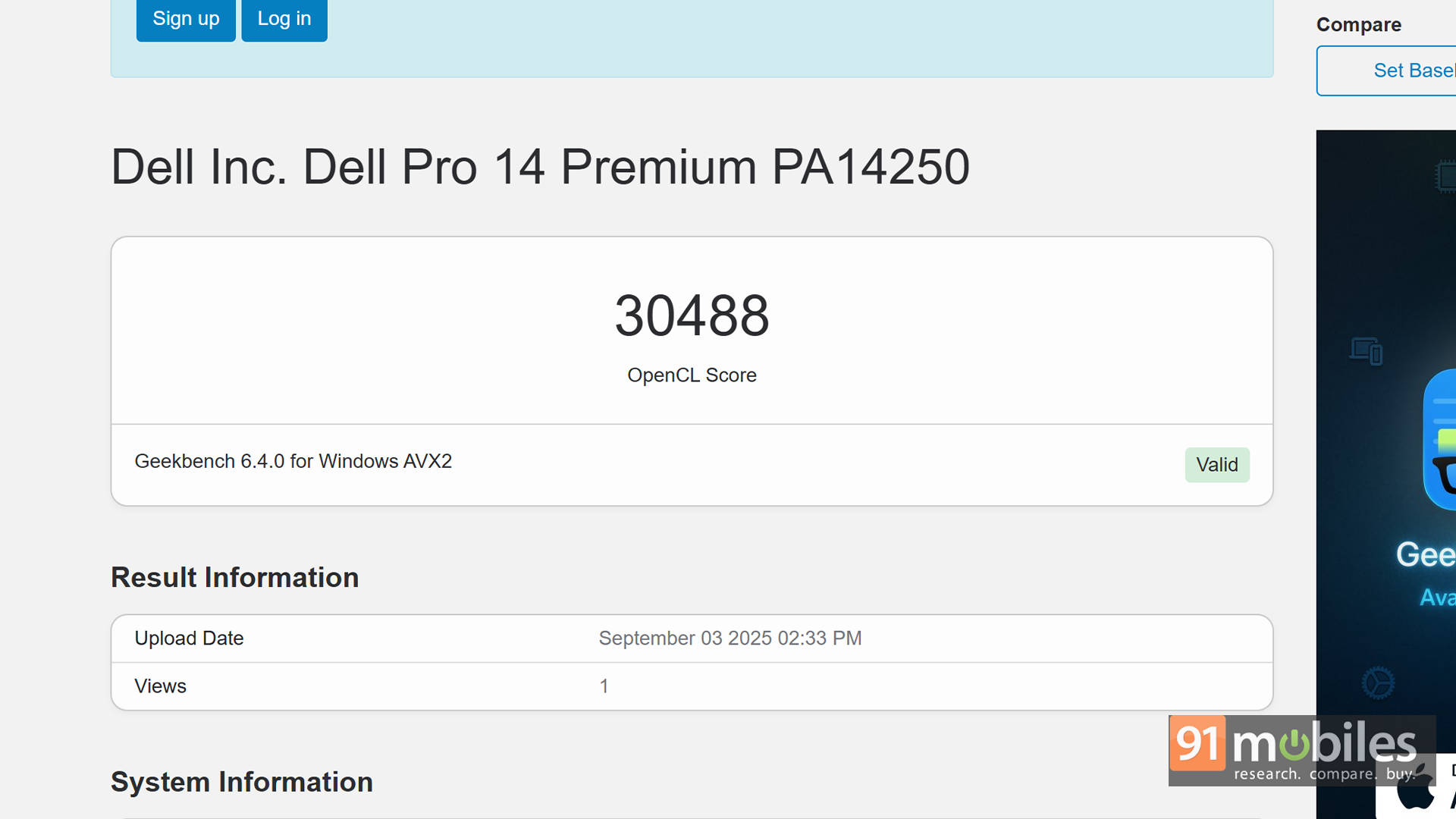1456x819 pixels.
Task: Click the aperture gear icon in ad
Action: click(x=1378, y=683)
